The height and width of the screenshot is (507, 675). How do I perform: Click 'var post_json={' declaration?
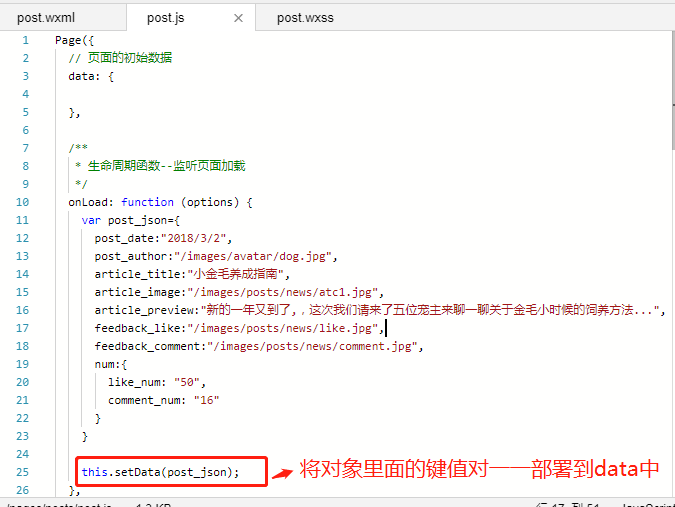coord(130,220)
